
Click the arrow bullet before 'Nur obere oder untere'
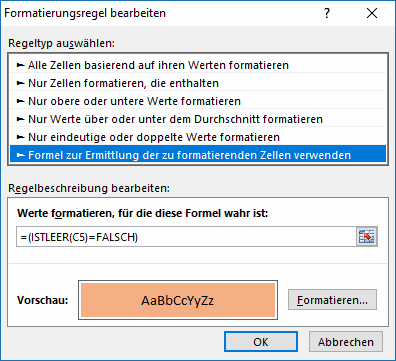point(21,101)
